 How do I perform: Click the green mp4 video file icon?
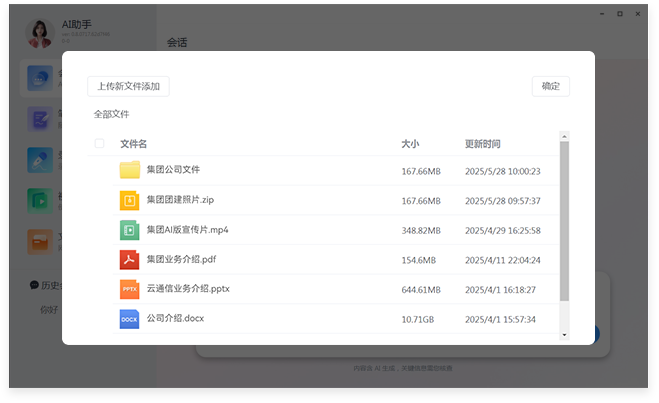(129, 230)
